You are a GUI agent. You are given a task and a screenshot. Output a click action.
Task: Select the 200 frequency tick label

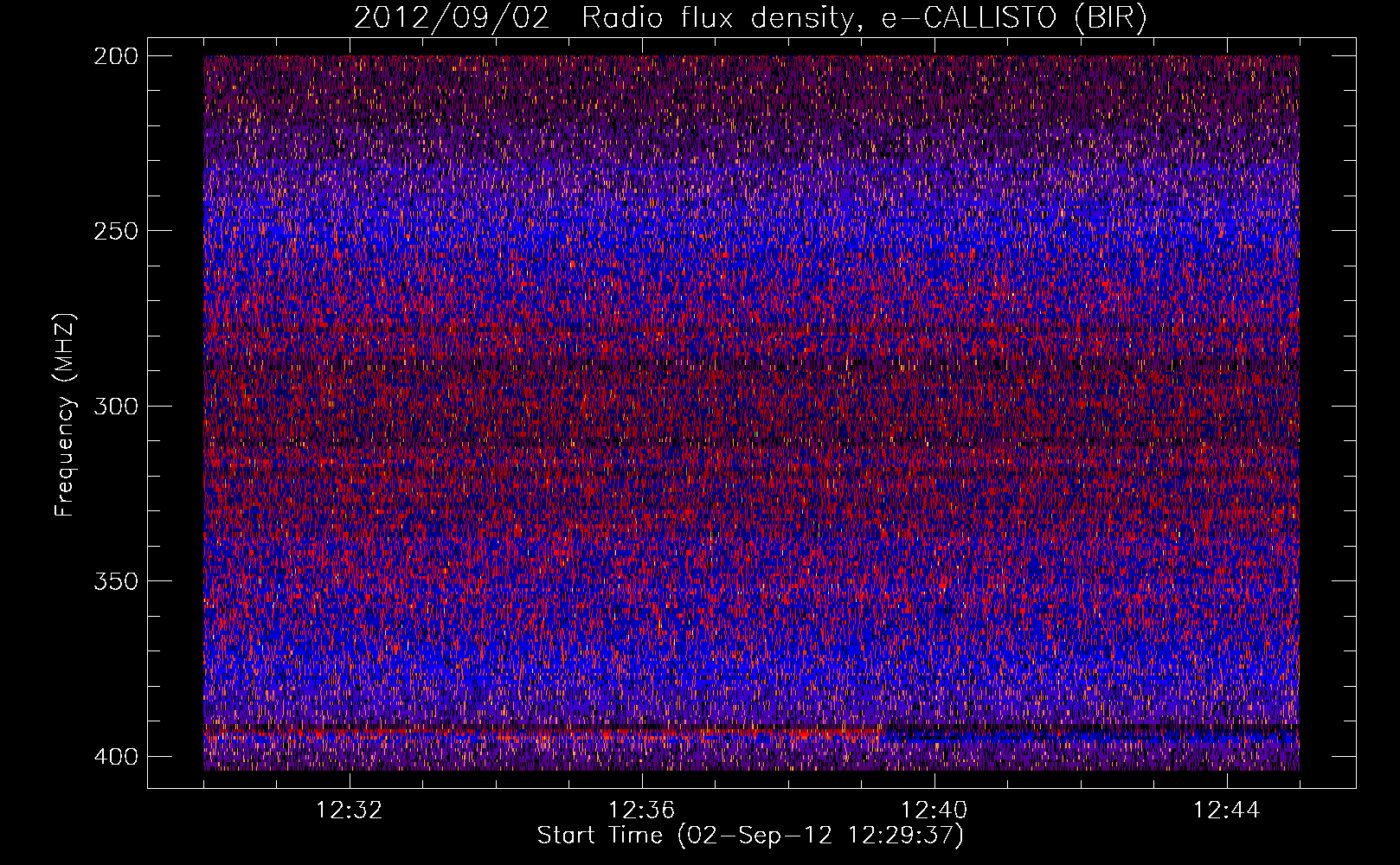click(115, 56)
